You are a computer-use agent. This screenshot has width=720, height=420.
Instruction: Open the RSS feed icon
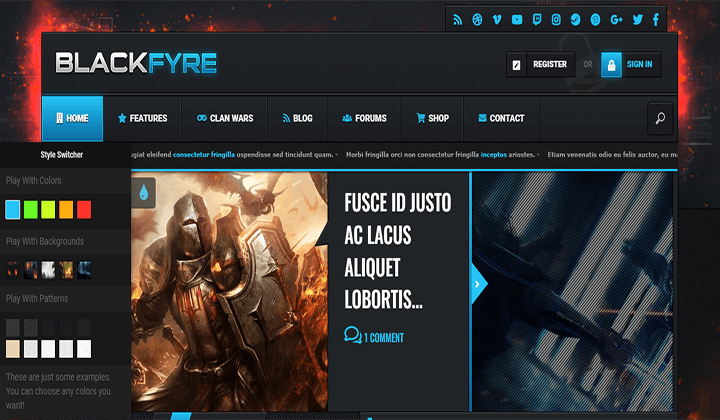pos(457,20)
